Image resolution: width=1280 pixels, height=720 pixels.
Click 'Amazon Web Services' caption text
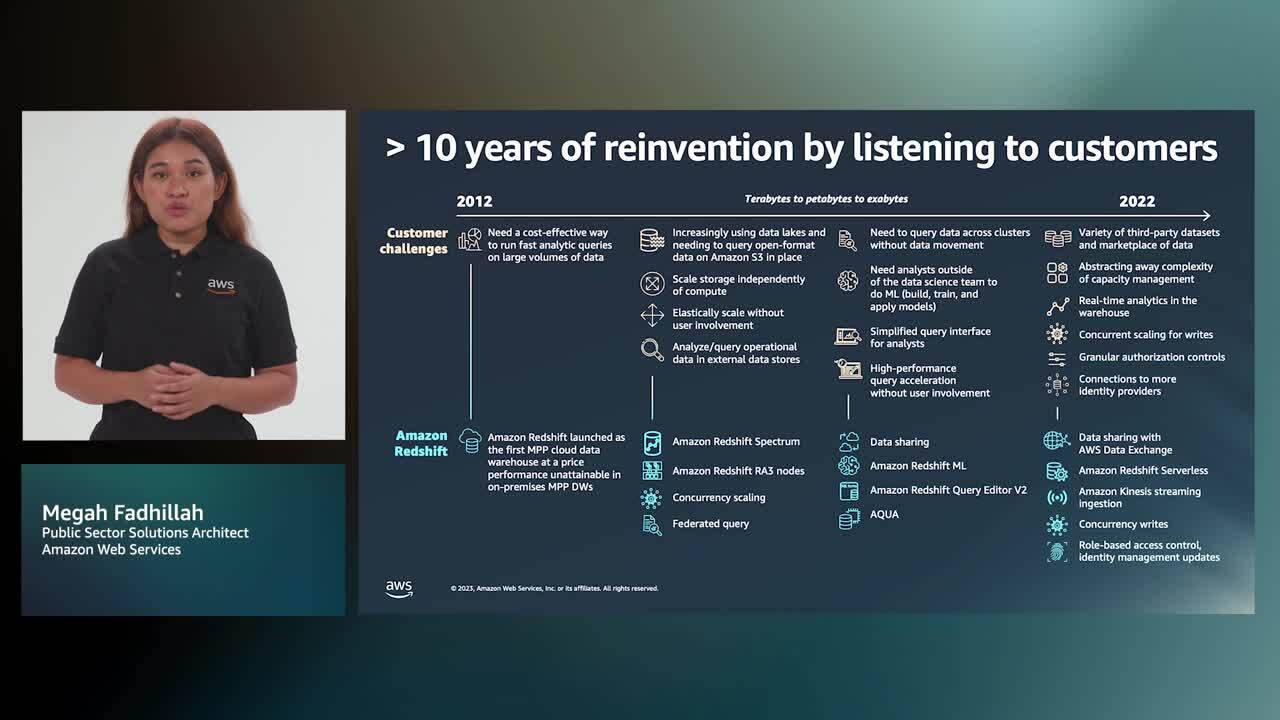point(111,550)
